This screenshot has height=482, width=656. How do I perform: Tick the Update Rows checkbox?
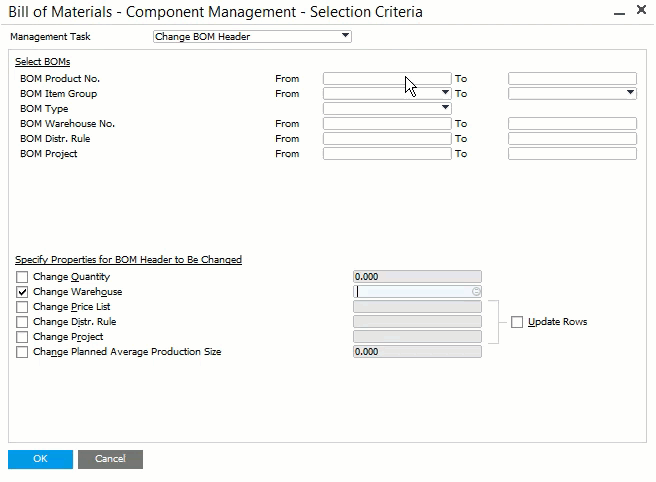click(517, 322)
